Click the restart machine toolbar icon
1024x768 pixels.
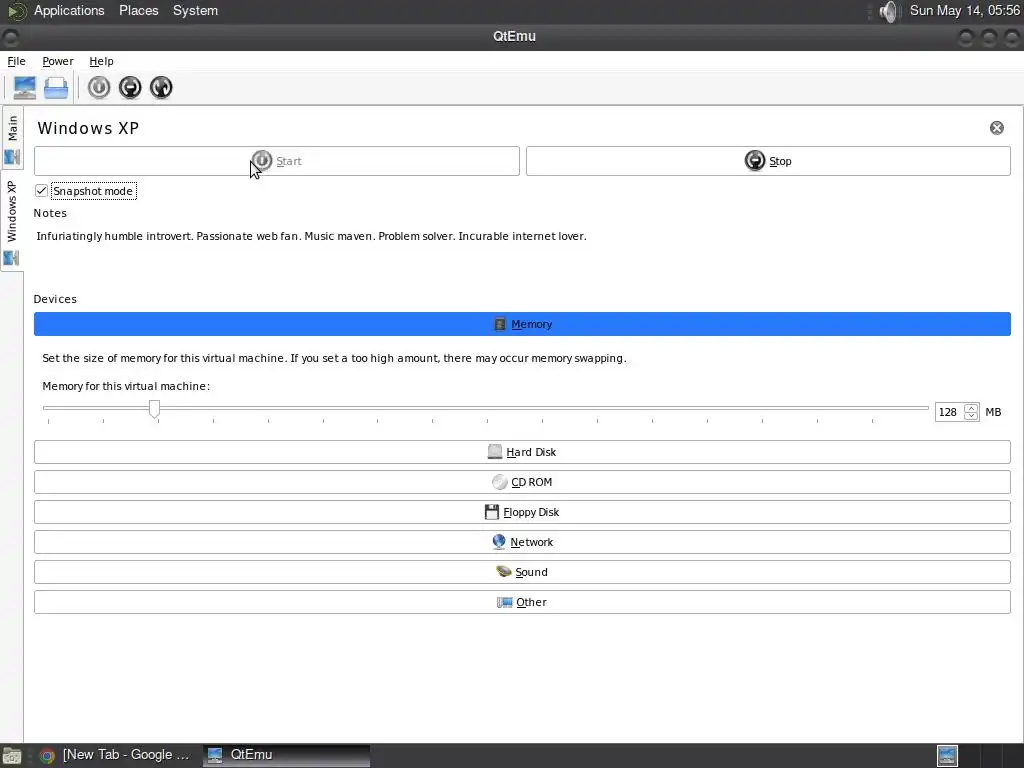point(161,88)
